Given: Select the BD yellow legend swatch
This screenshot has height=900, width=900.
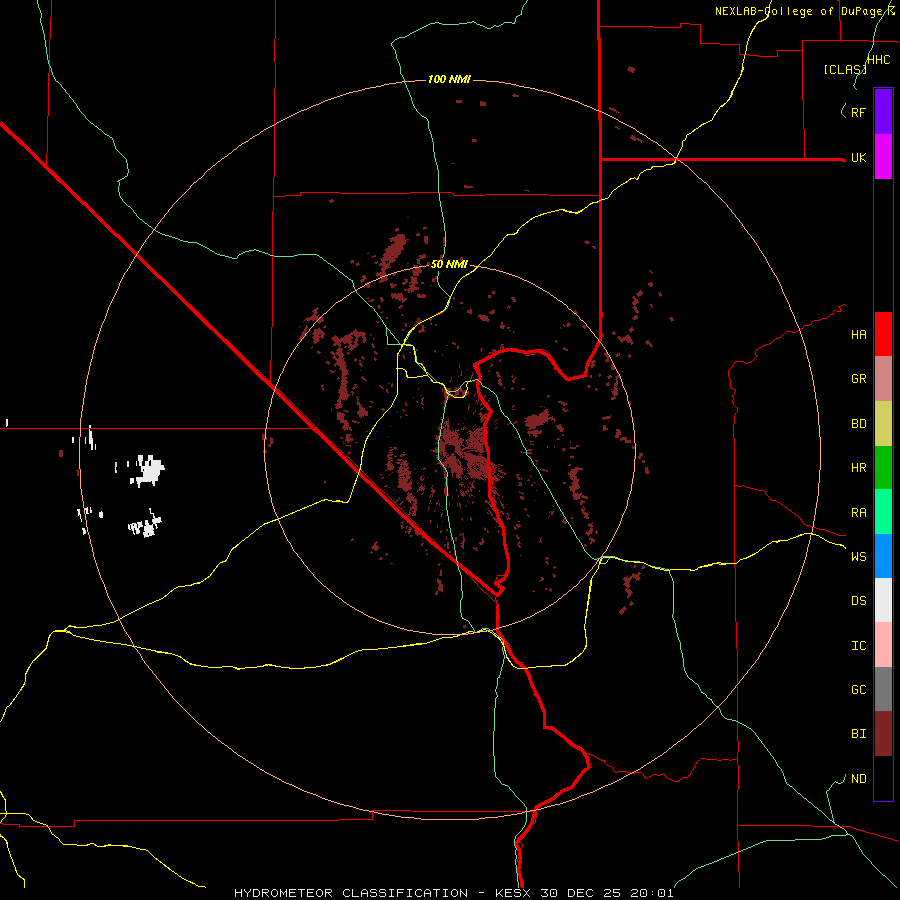Looking at the screenshot, I should (883, 424).
